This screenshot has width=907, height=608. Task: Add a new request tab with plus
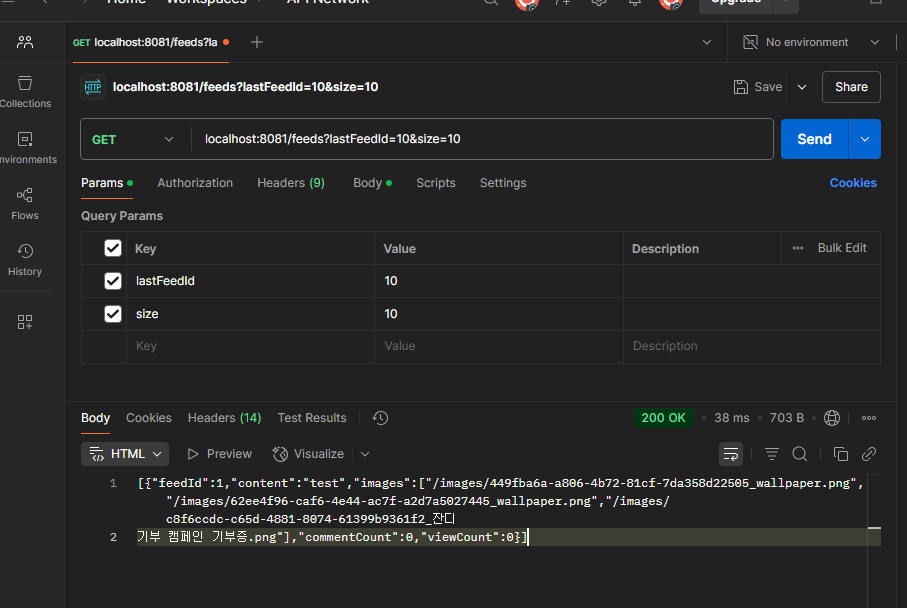pos(257,42)
